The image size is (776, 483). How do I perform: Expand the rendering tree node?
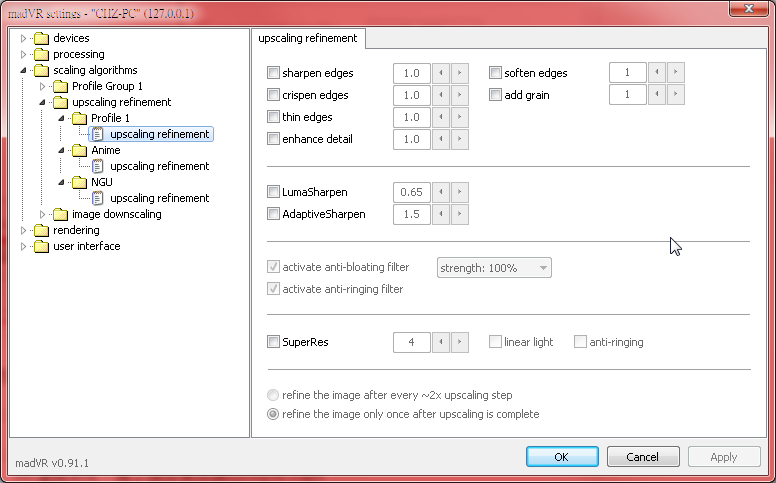coord(23,230)
